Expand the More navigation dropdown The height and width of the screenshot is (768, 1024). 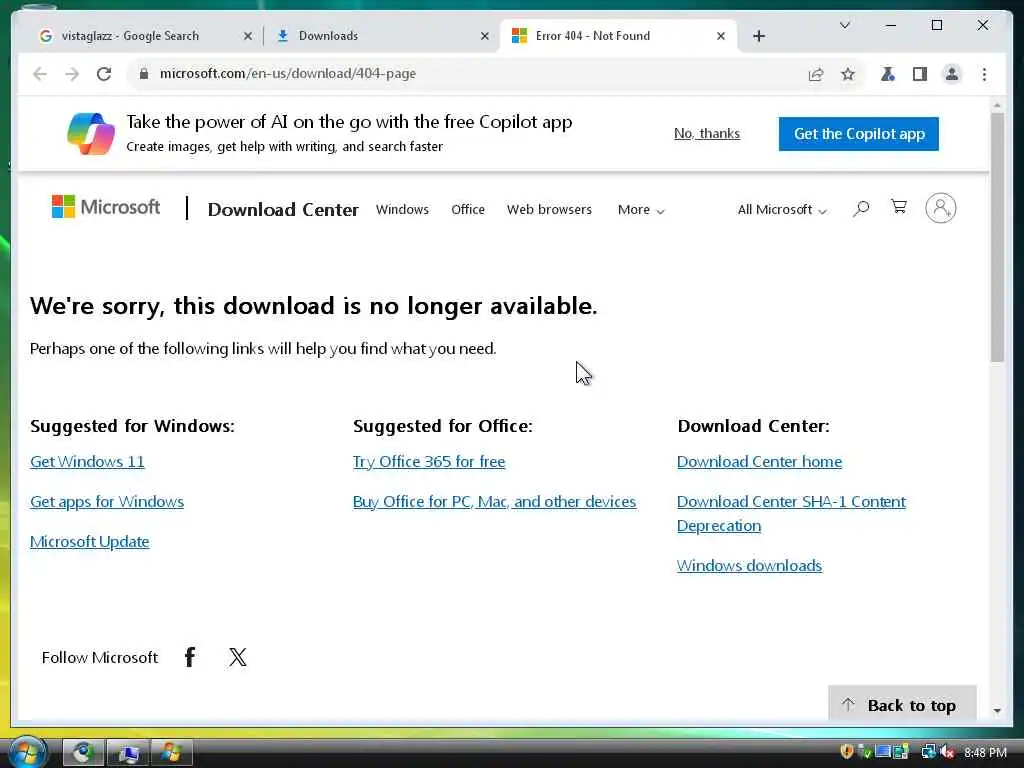click(641, 210)
